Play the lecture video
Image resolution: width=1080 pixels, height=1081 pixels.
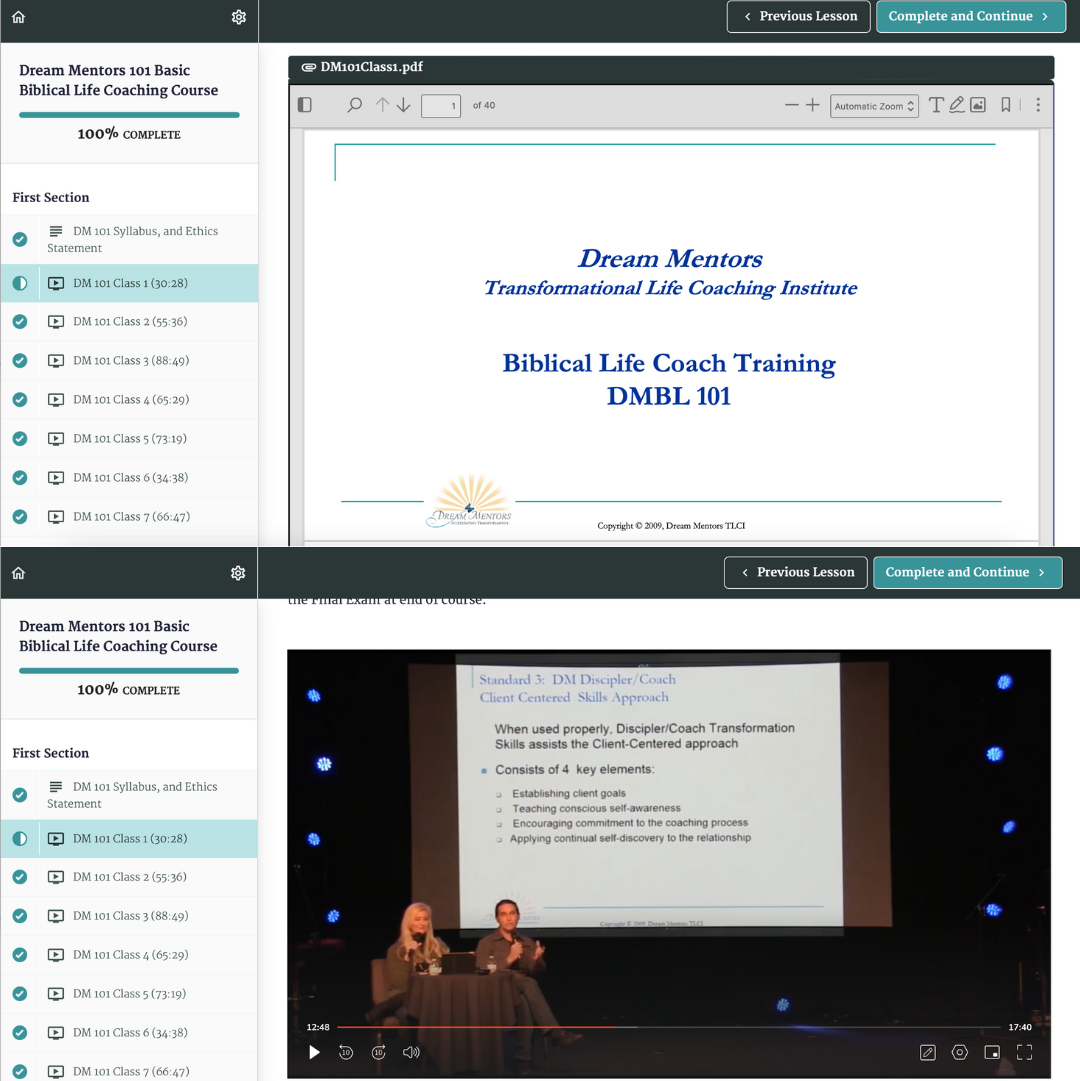[x=314, y=1052]
